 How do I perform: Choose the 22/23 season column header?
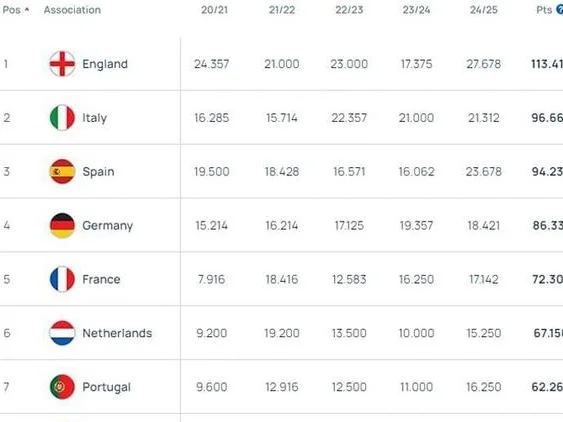(349, 10)
